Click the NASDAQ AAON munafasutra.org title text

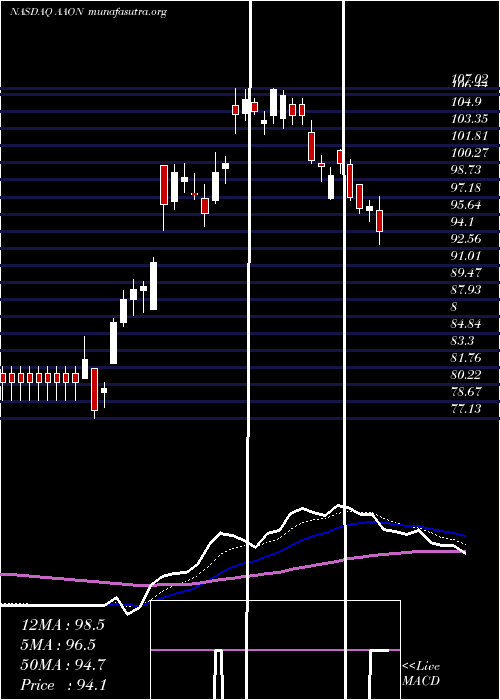88,12
